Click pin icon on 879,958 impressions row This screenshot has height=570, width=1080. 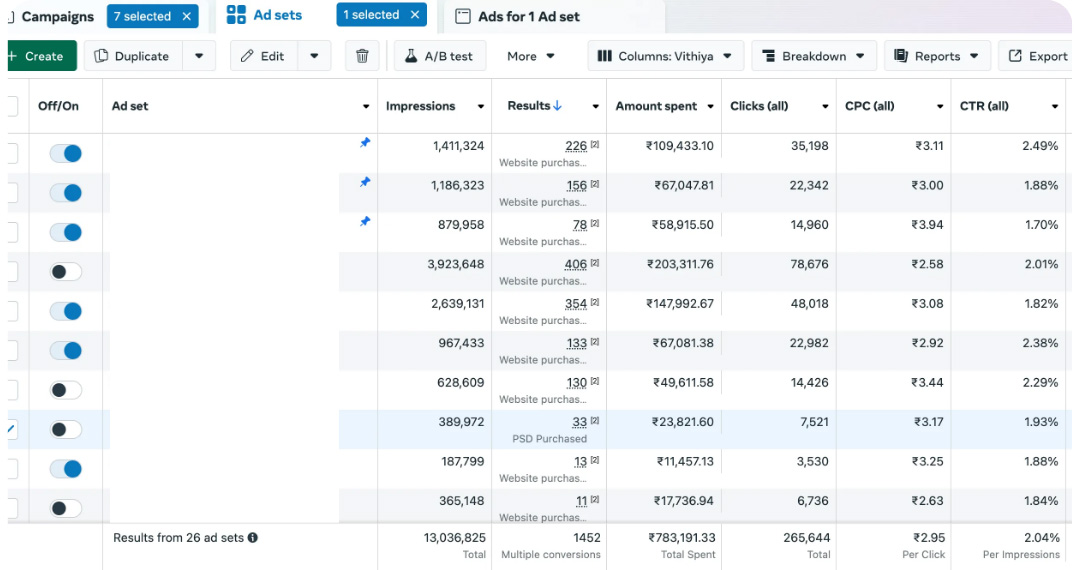tap(365, 222)
